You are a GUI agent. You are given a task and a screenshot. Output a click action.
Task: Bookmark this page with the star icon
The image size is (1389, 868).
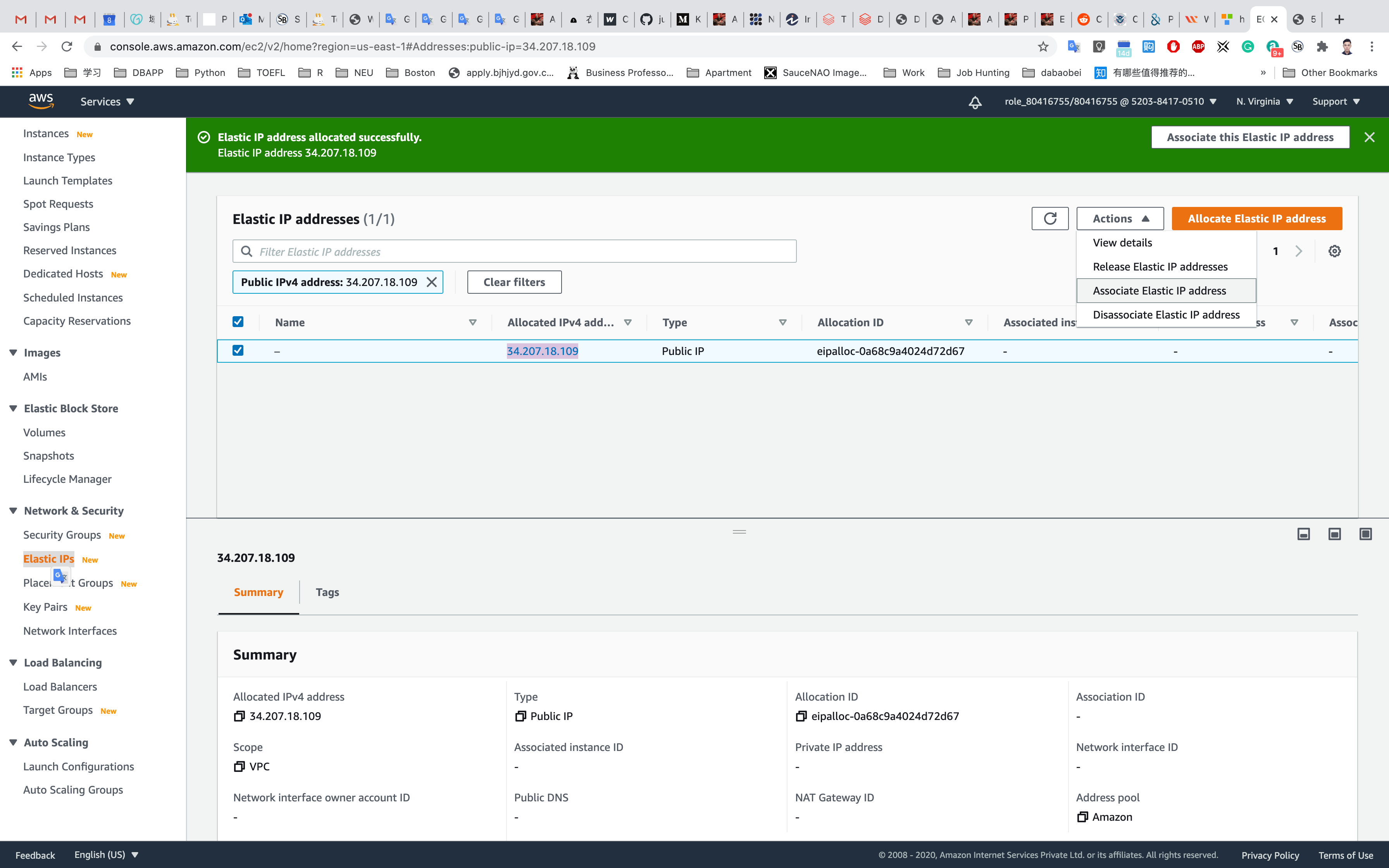pos(1043,46)
